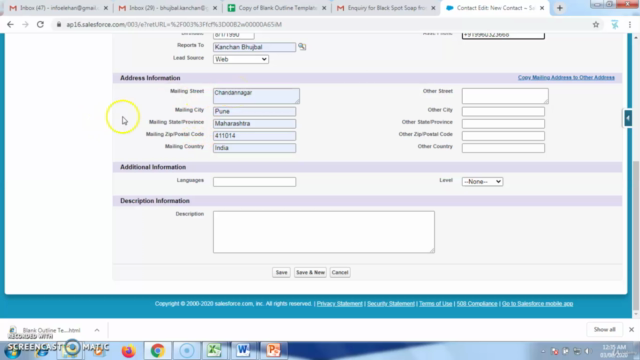The width and height of the screenshot is (640, 360).
Task: Bookmark this page with star icon
Action: click(x=596, y=24)
